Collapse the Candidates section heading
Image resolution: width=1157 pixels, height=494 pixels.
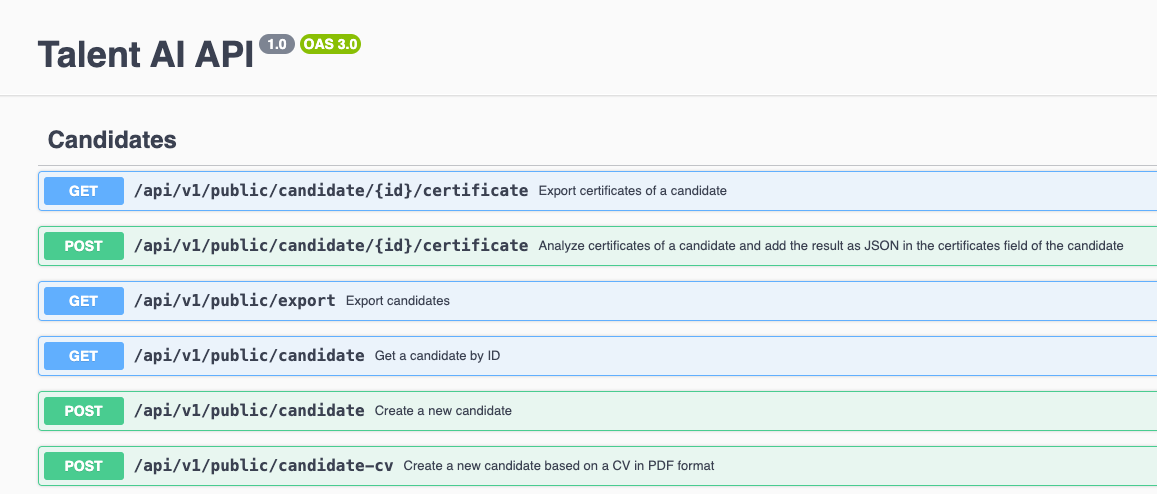tap(112, 140)
